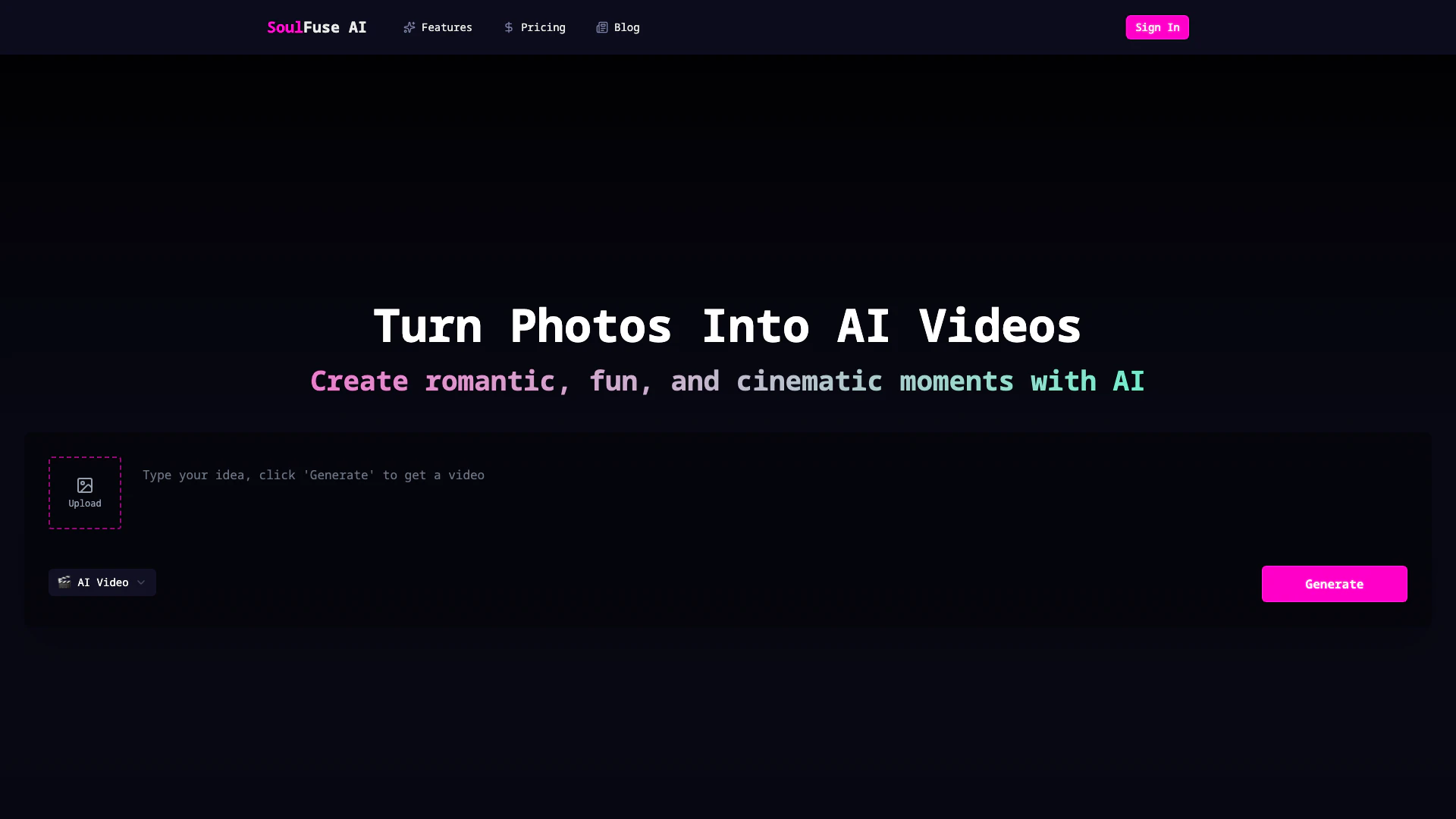The width and height of the screenshot is (1456, 819).
Task: Click the SoulFuse AI logo
Action: (317, 27)
